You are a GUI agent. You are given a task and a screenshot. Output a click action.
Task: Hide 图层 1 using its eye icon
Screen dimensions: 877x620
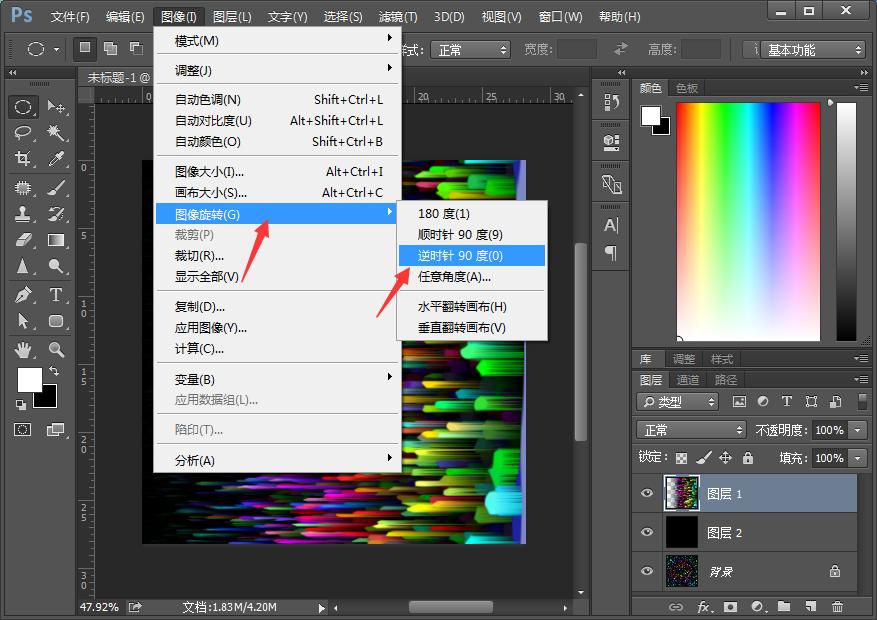(647, 493)
